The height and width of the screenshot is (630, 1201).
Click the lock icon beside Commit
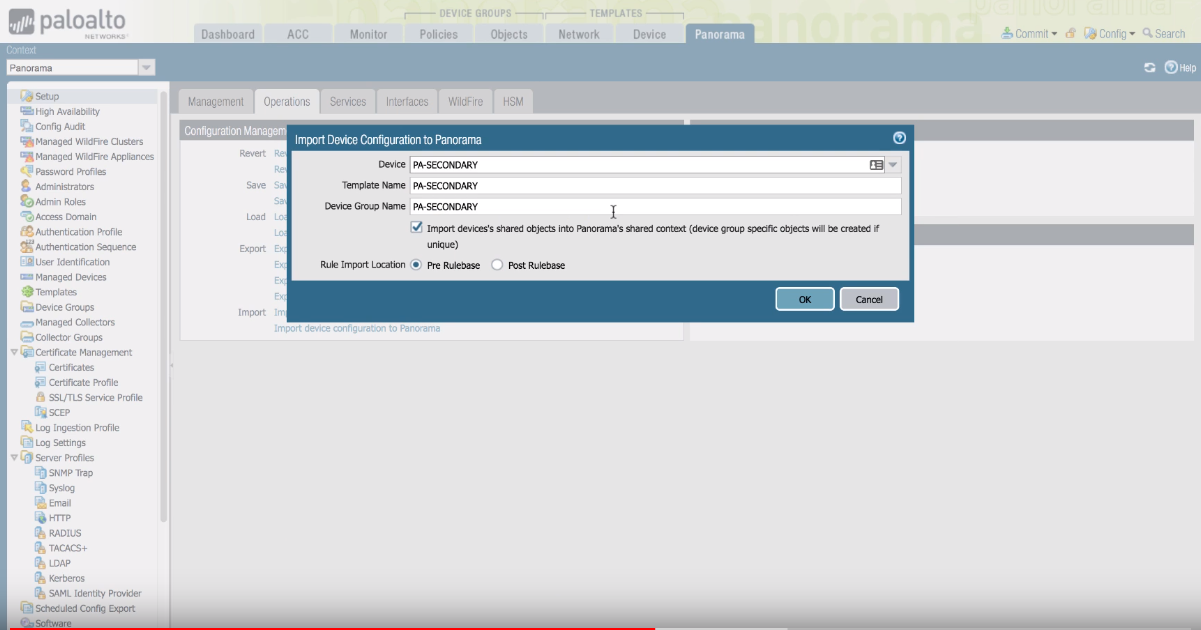(1071, 34)
